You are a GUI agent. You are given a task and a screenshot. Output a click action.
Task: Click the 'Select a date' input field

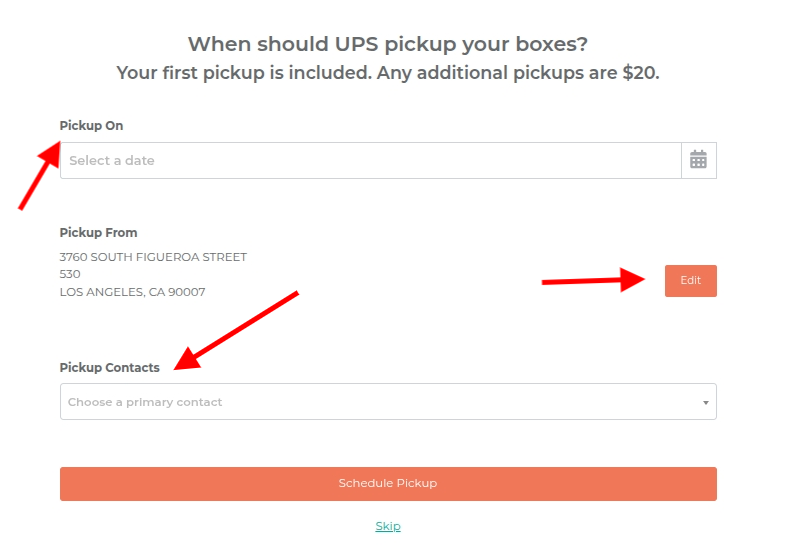(x=371, y=160)
